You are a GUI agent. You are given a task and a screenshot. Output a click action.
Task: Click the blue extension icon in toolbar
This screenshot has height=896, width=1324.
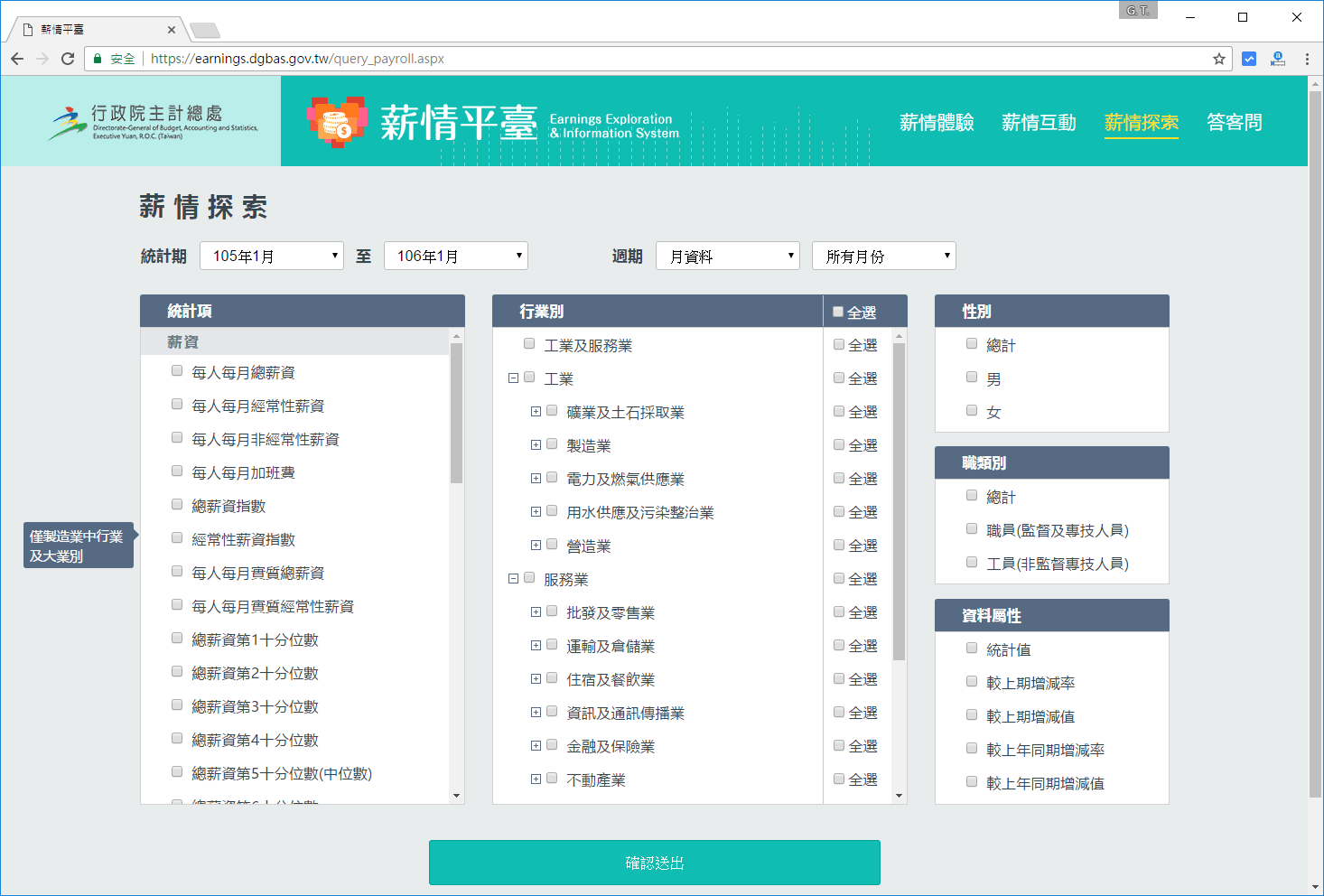pyautogui.click(x=1249, y=59)
